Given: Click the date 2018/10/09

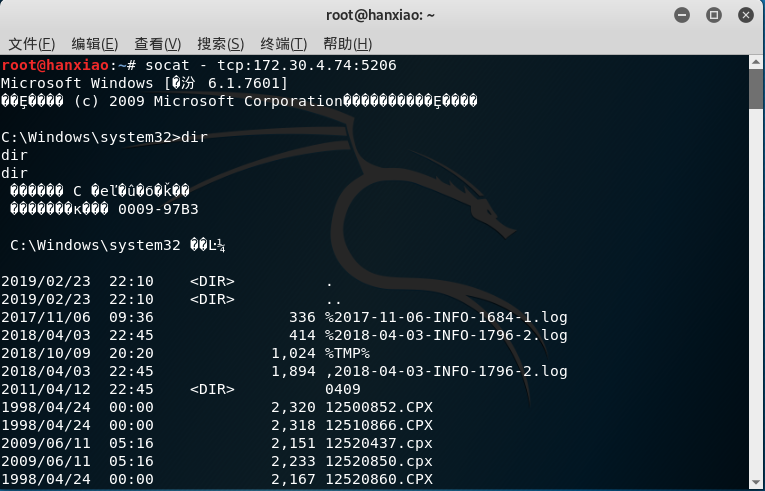Looking at the screenshot, I should tap(46, 353).
